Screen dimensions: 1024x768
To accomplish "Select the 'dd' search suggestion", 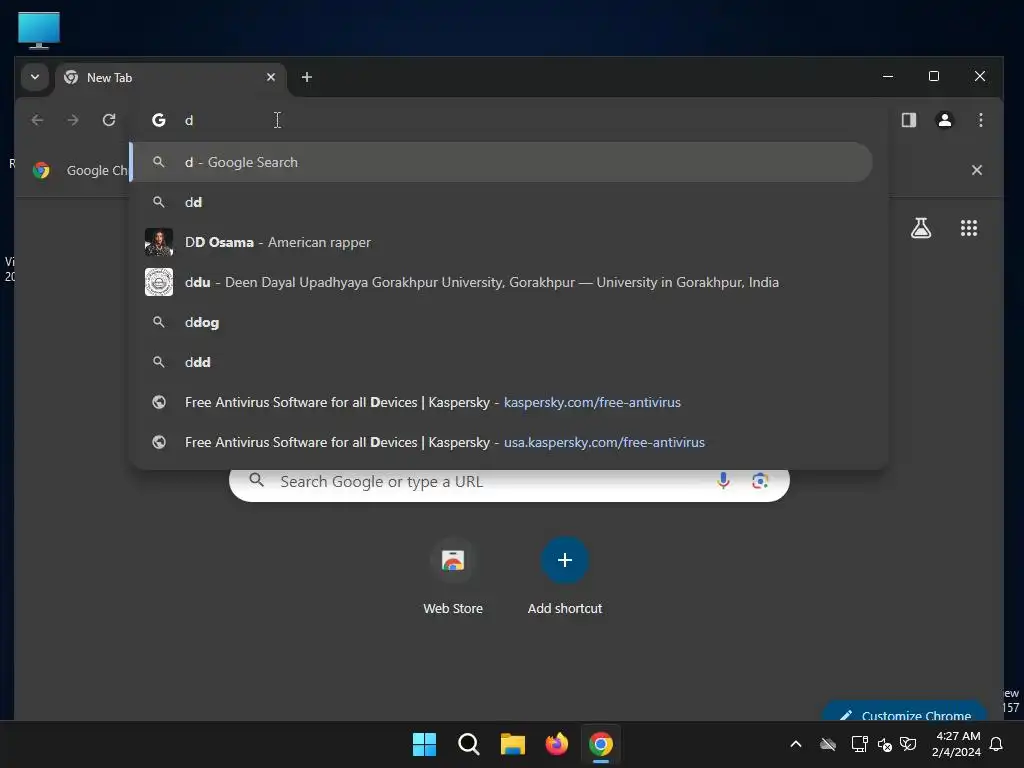I will click(502, 202).
